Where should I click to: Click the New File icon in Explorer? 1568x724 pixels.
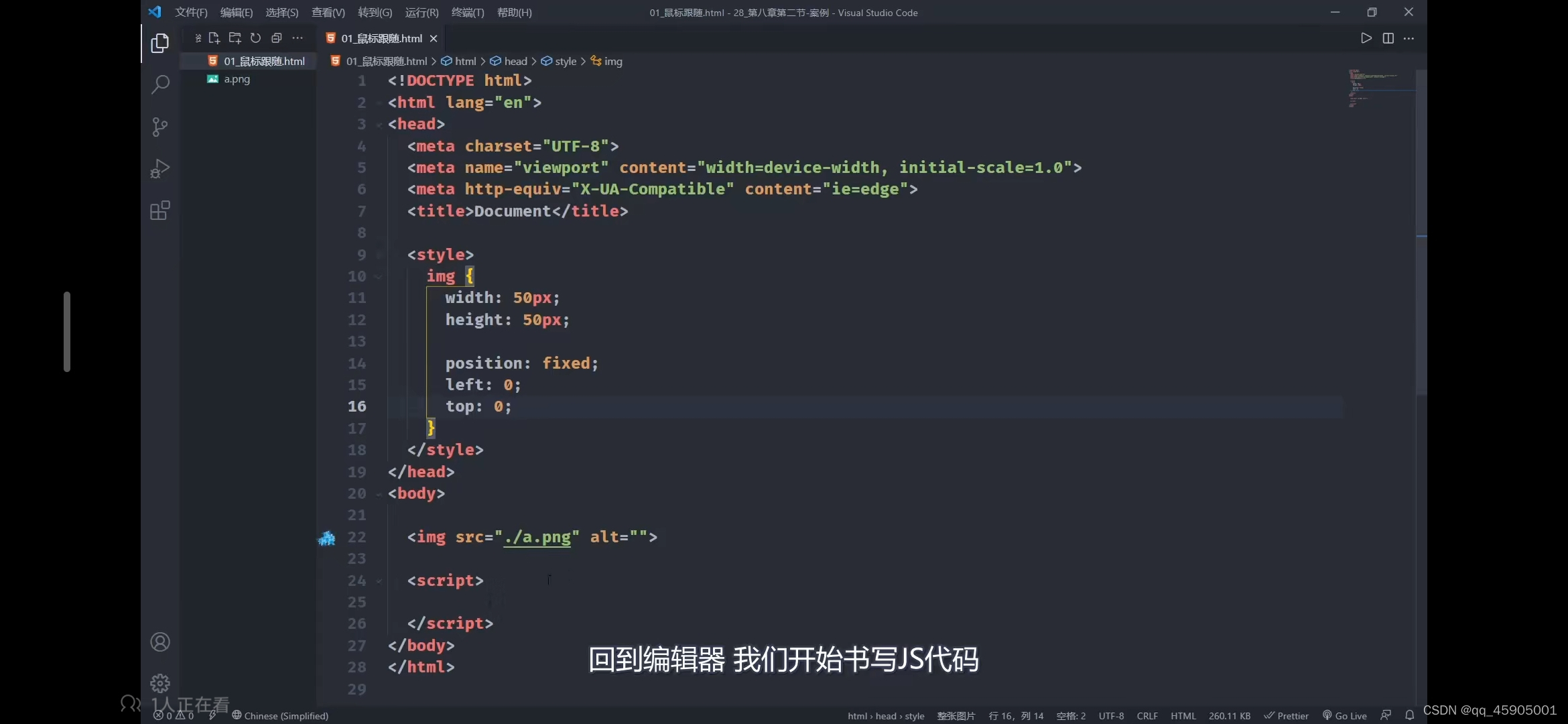(214, 38)
